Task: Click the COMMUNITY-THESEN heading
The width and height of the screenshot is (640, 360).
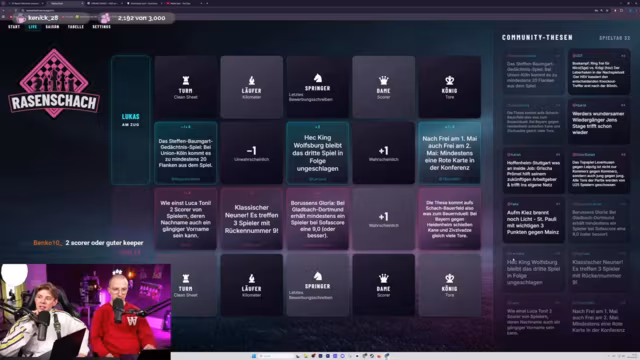Action: pyautogui.click(x=537, y=38)
